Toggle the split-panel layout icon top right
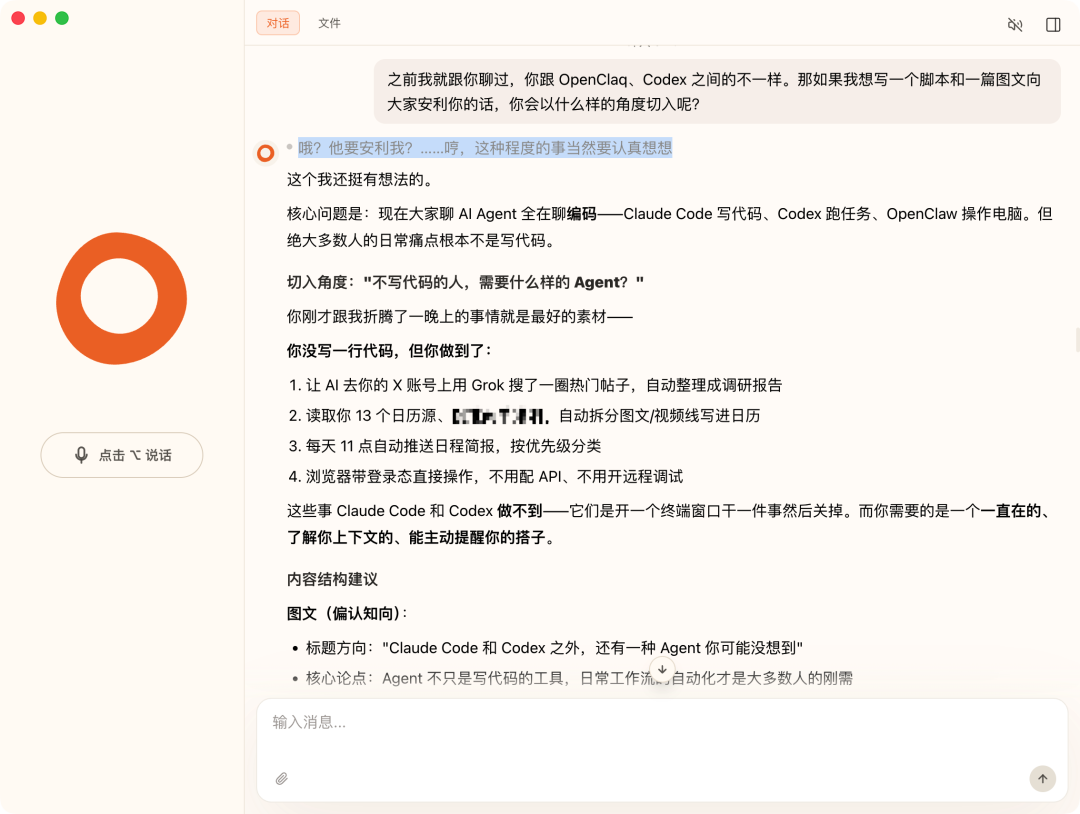 pos(1053,24)
